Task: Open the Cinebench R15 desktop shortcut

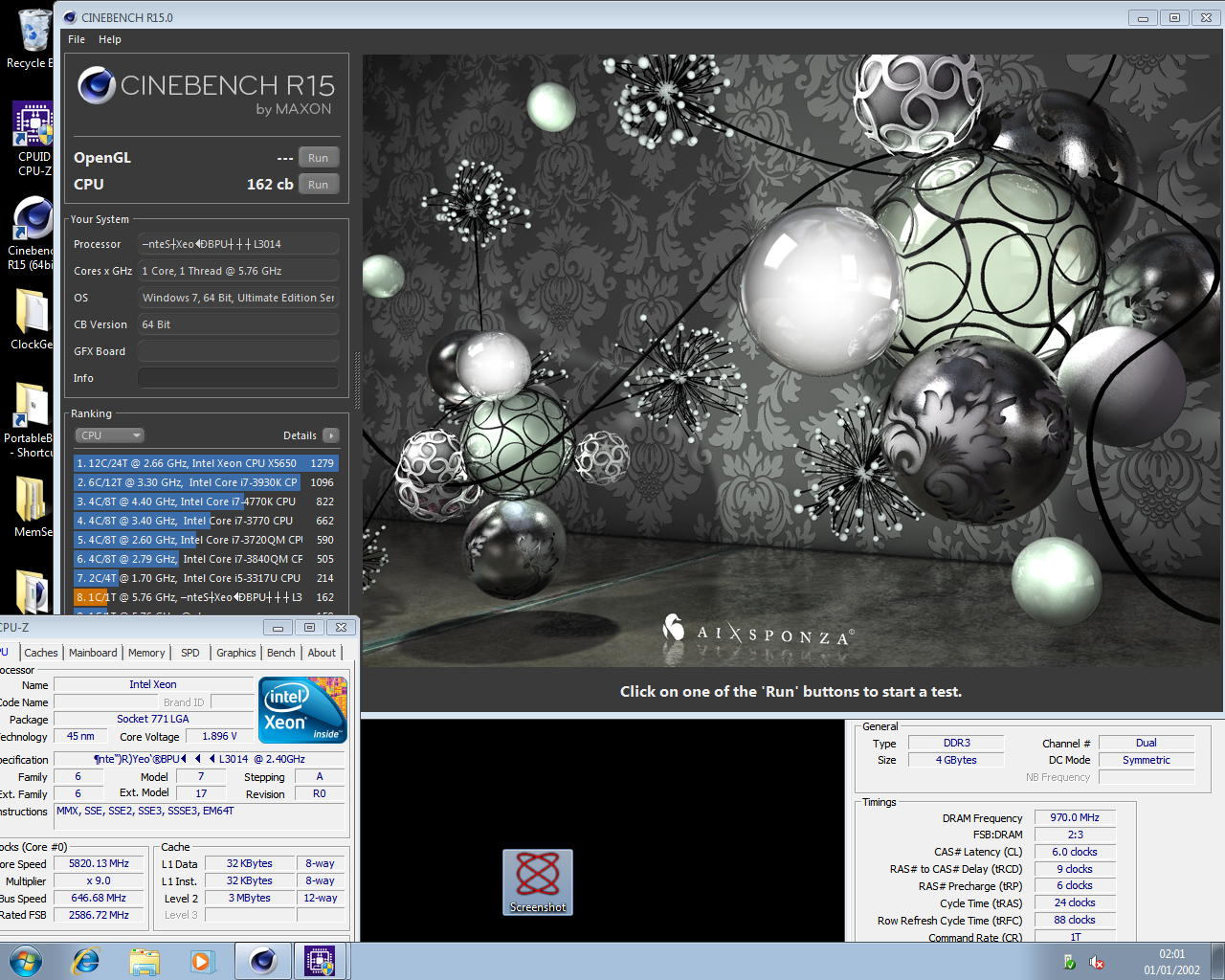Action: click(x=33, y=233)
